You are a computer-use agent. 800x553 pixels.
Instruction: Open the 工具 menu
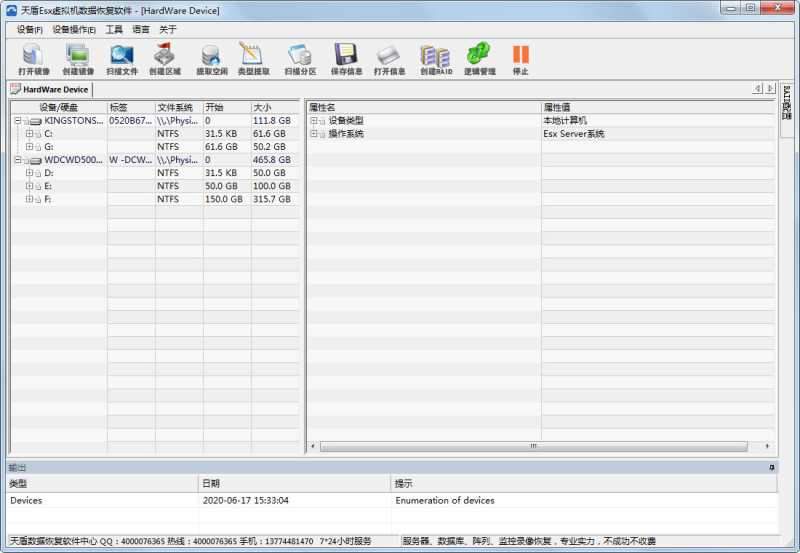click(114, 29)
